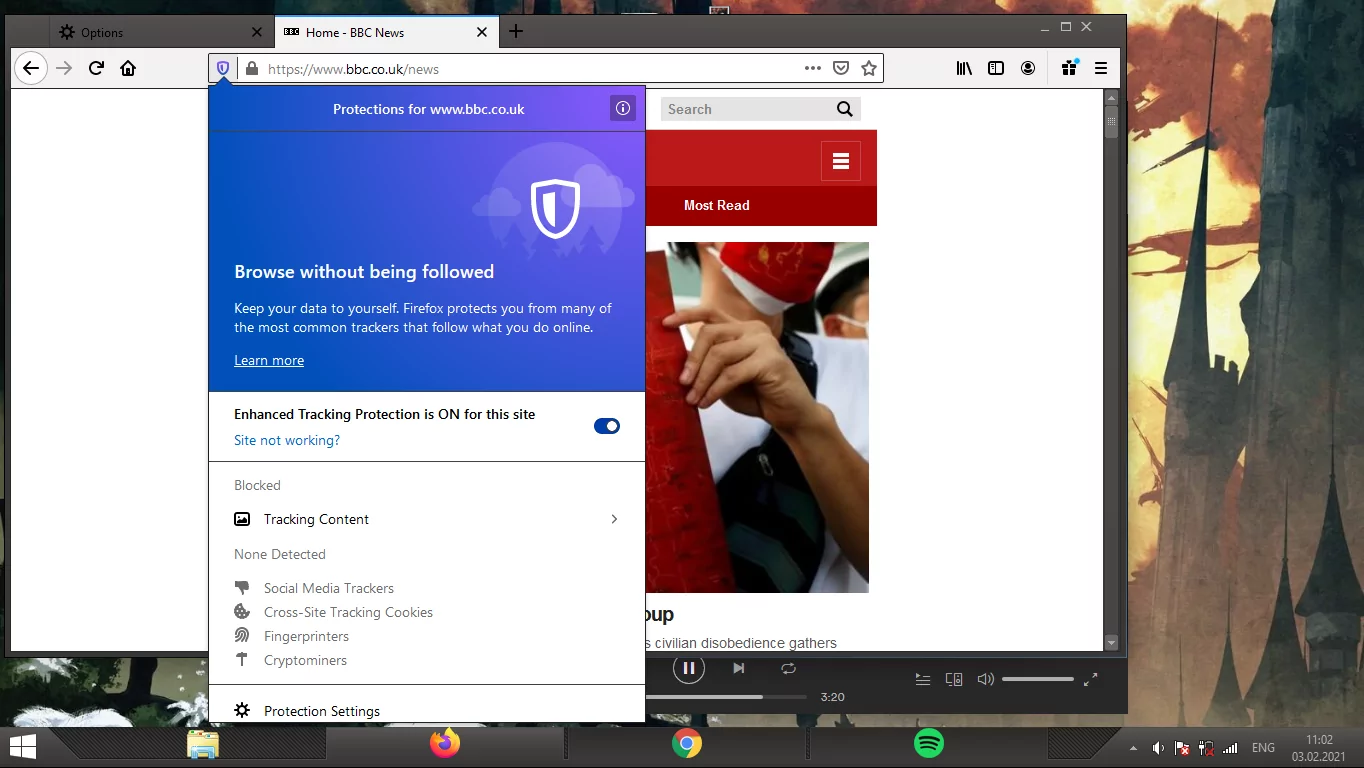Click in the BBC Search input field
The image size is (1364, 768).
pos(746,109)
